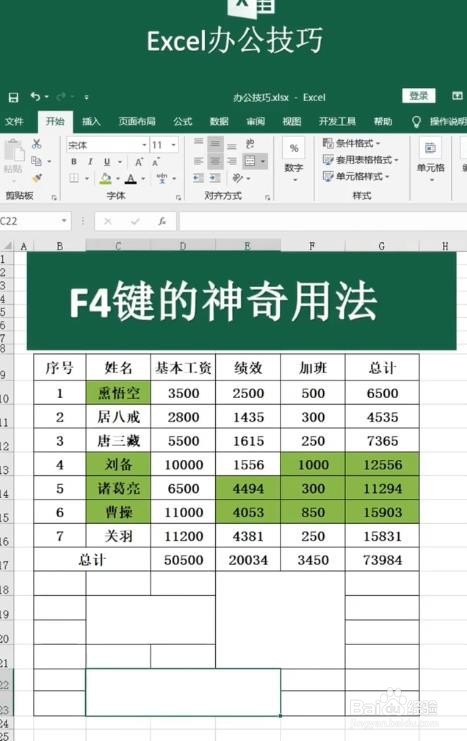Click the 登录 sign-in button
This screenshot has width=467, height=741.
(x=419, y=96)
